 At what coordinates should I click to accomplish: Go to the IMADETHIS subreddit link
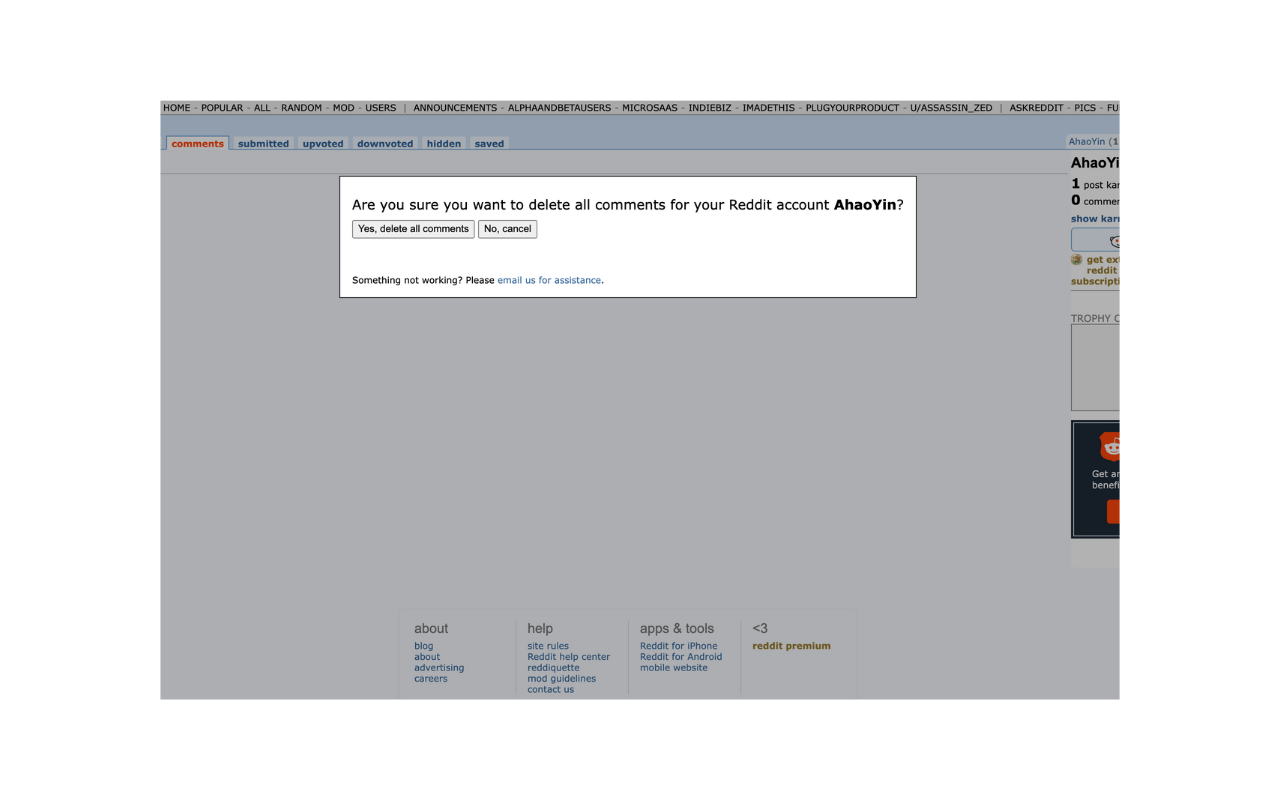pyautogui.click(x=769, y=108)
